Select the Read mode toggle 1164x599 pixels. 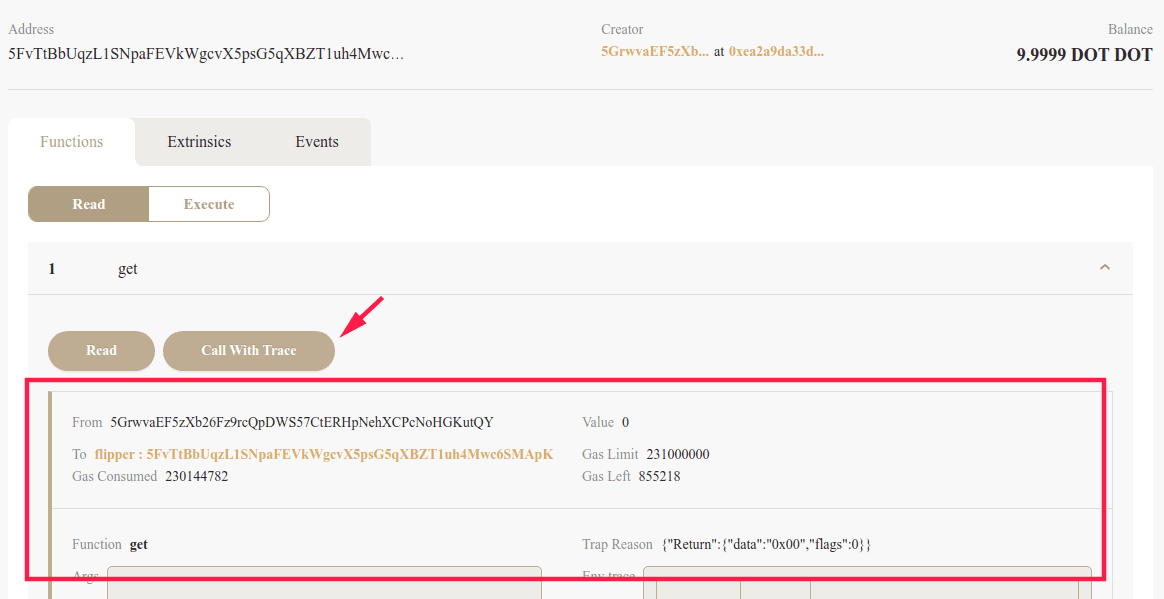pyautogui.click(x=89, y=204)
